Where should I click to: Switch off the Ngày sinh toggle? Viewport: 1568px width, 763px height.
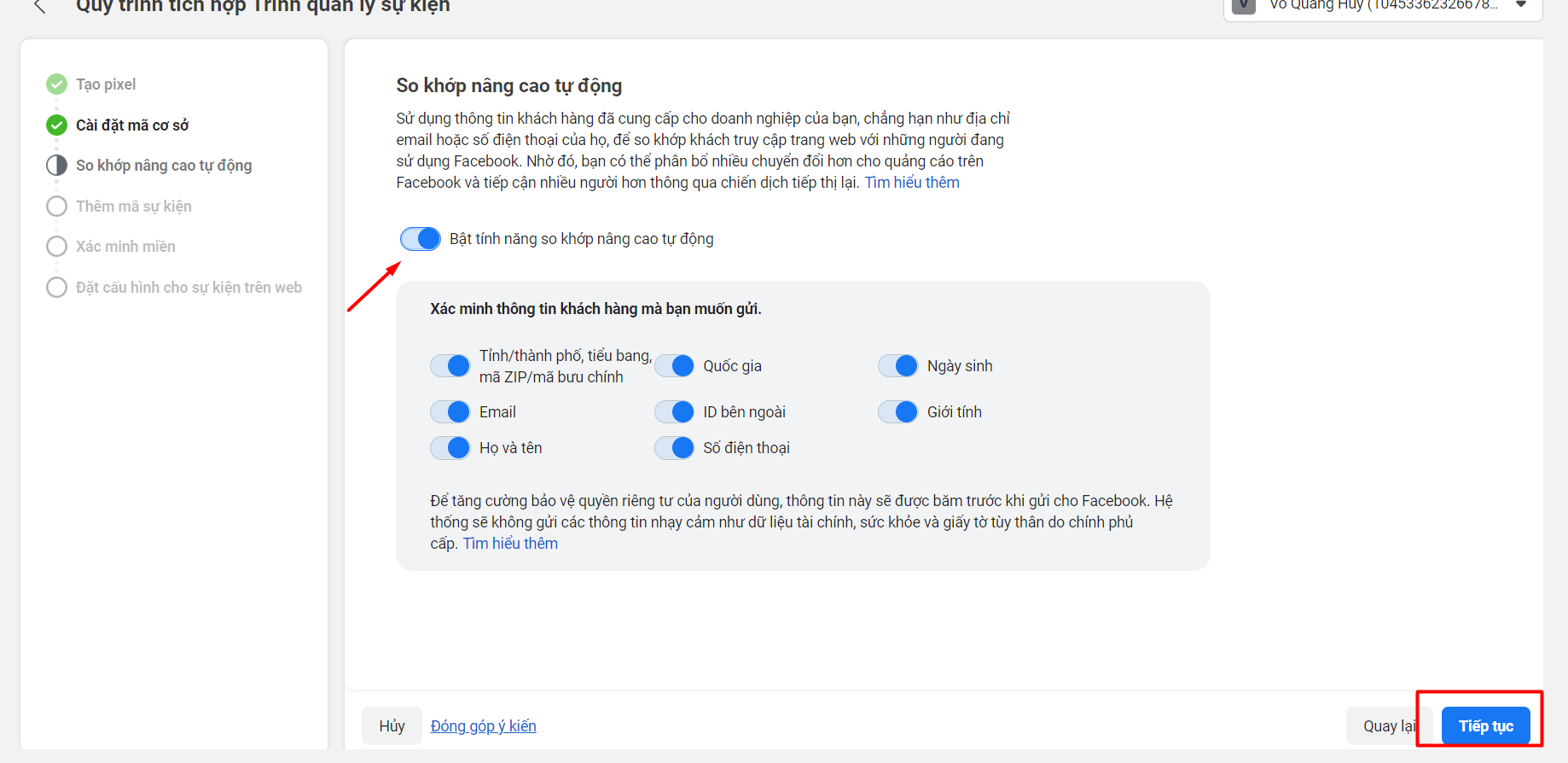click(x=897, y=366)
